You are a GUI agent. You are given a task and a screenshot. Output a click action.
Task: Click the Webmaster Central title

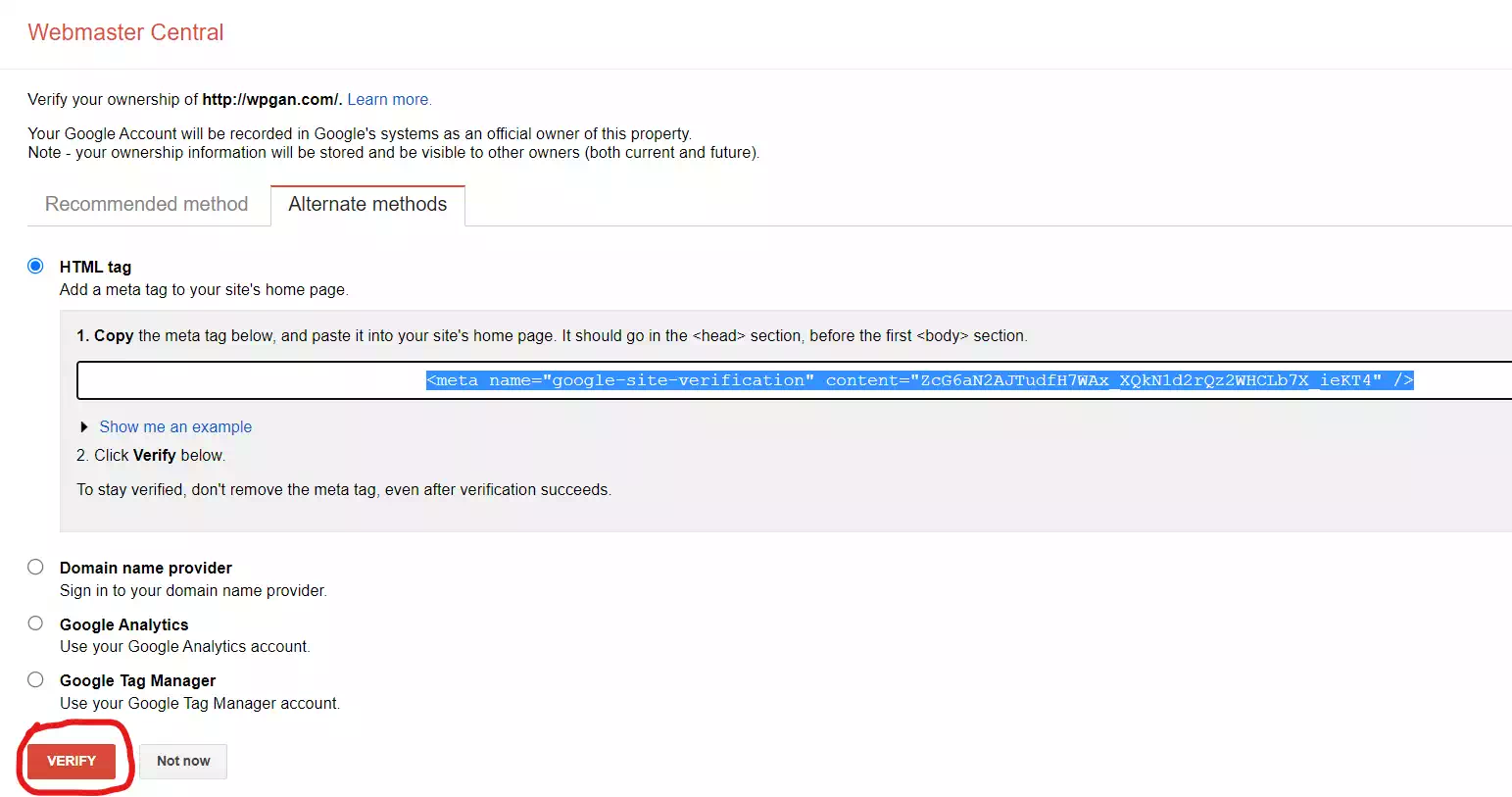[125, 32]
